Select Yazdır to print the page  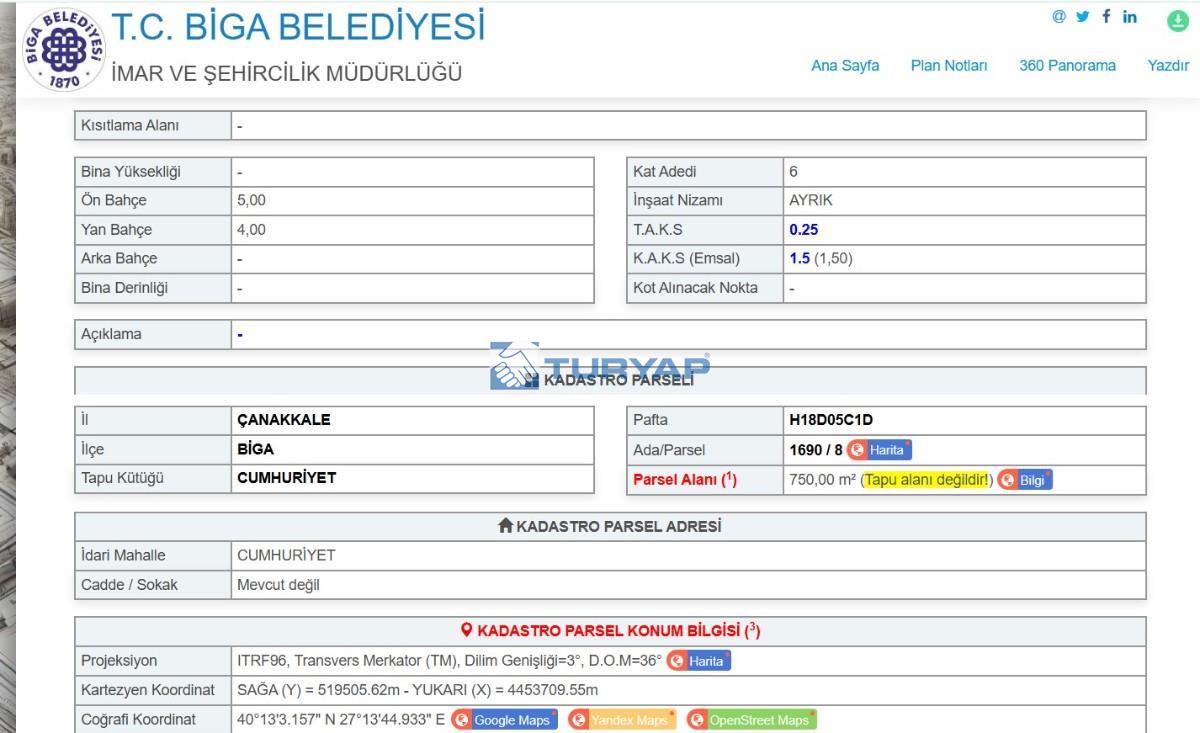pyautogui.click(x=1168, y=66)
